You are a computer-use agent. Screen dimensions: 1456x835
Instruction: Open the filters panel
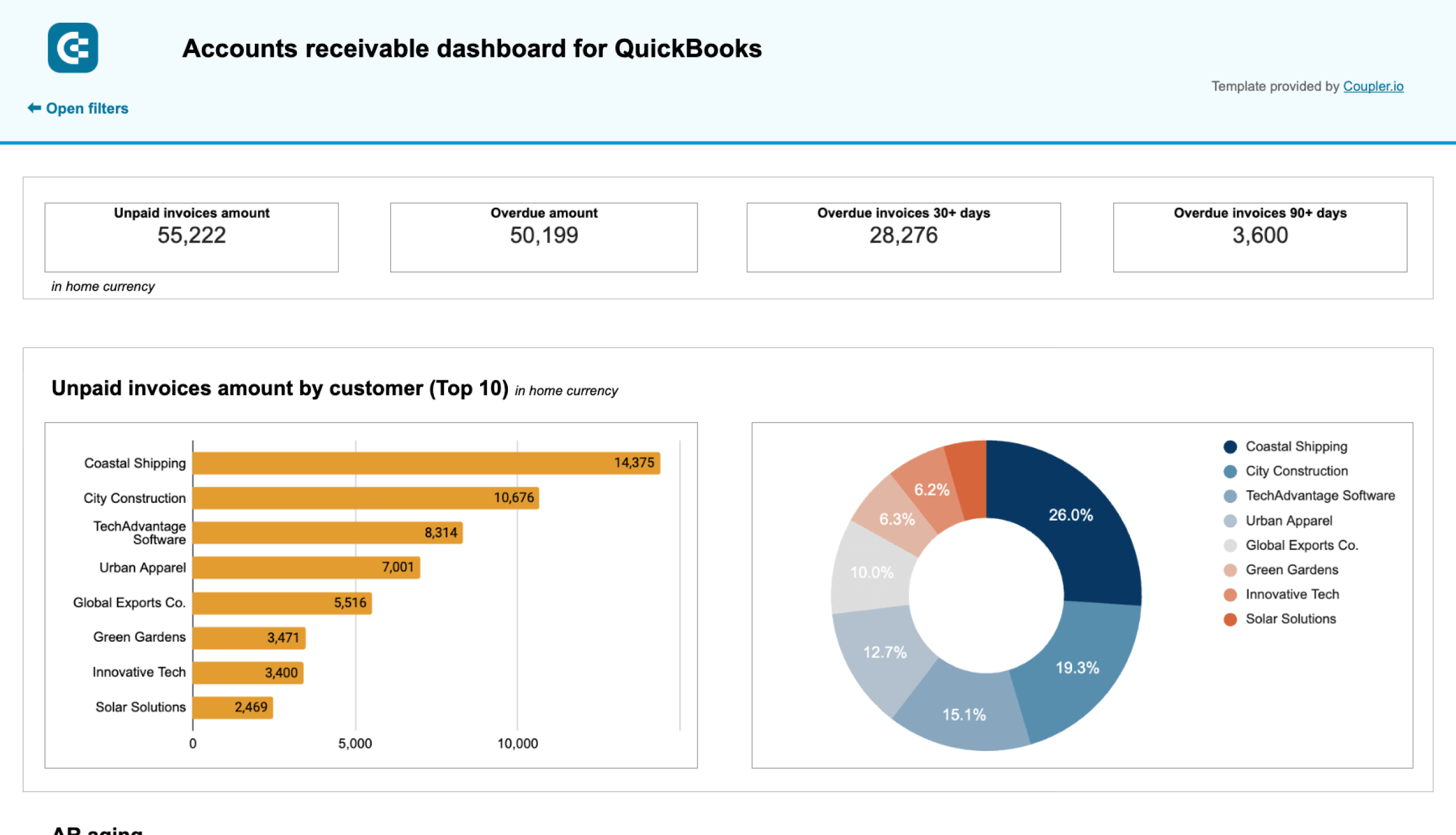click(87, 108)
